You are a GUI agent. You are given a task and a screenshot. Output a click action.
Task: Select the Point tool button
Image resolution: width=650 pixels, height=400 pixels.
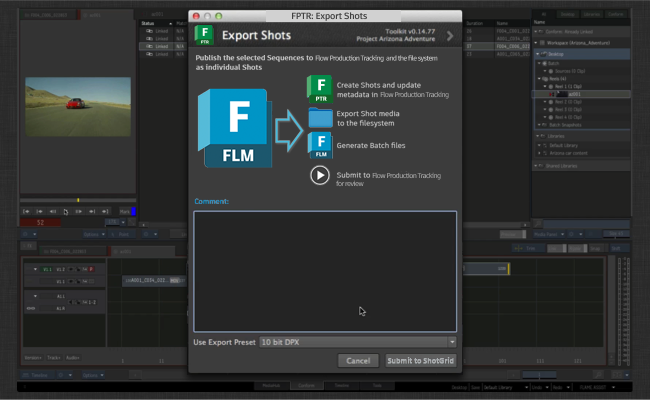(121, 234)
